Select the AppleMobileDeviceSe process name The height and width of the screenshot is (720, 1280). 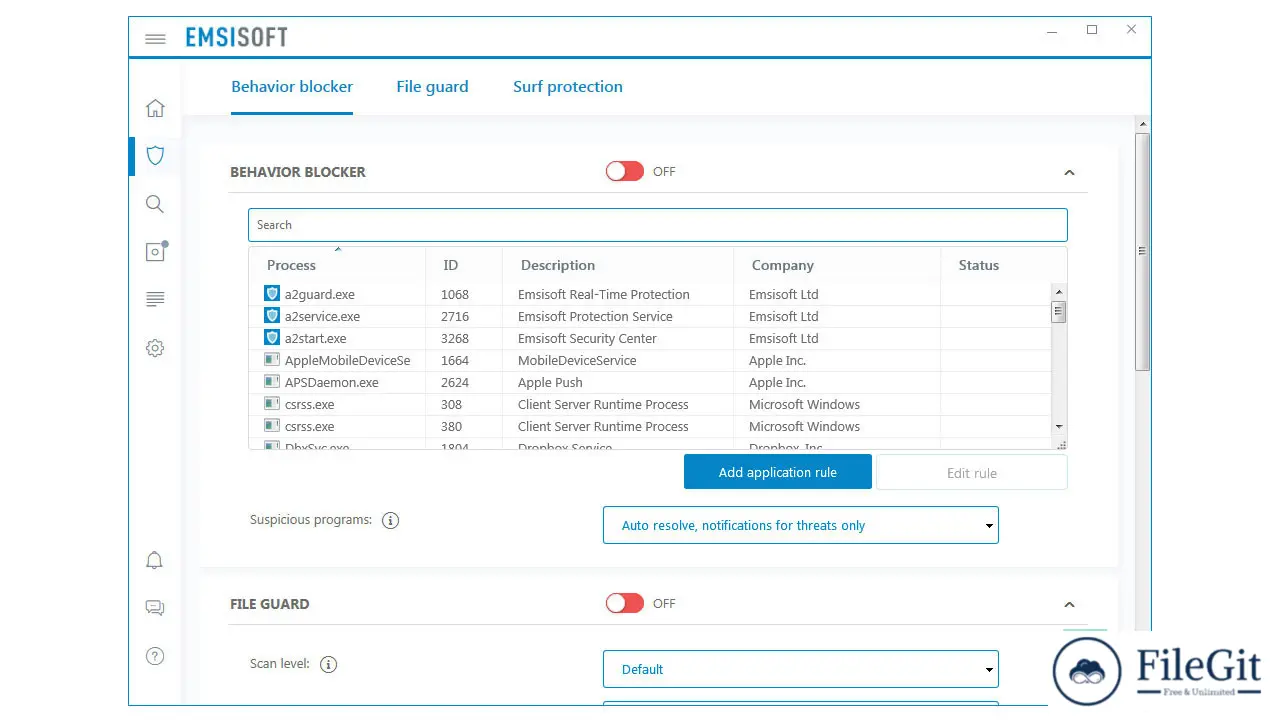pyautogui.click(x=347, y=360)
